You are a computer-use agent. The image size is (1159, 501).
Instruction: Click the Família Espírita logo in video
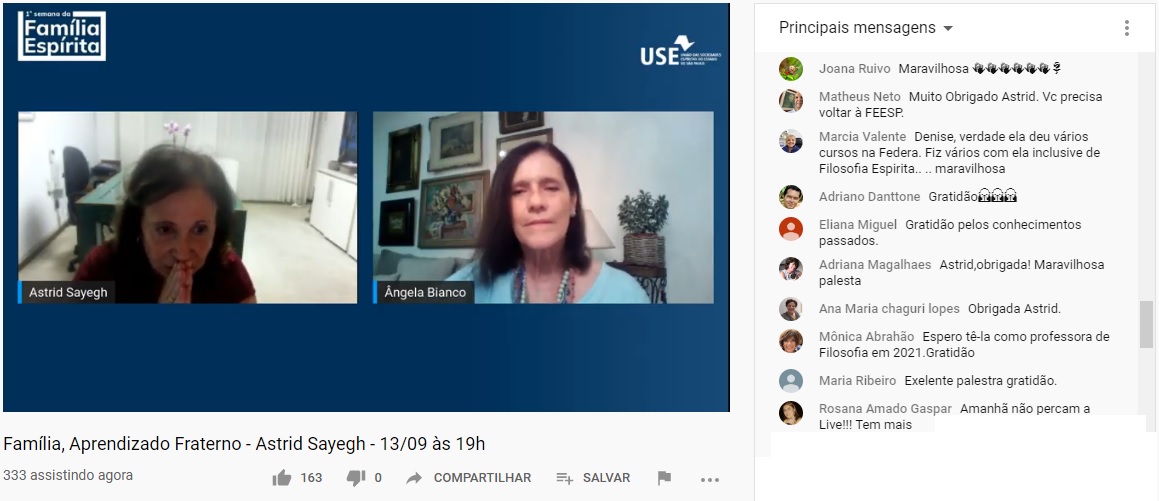[62, 35]
